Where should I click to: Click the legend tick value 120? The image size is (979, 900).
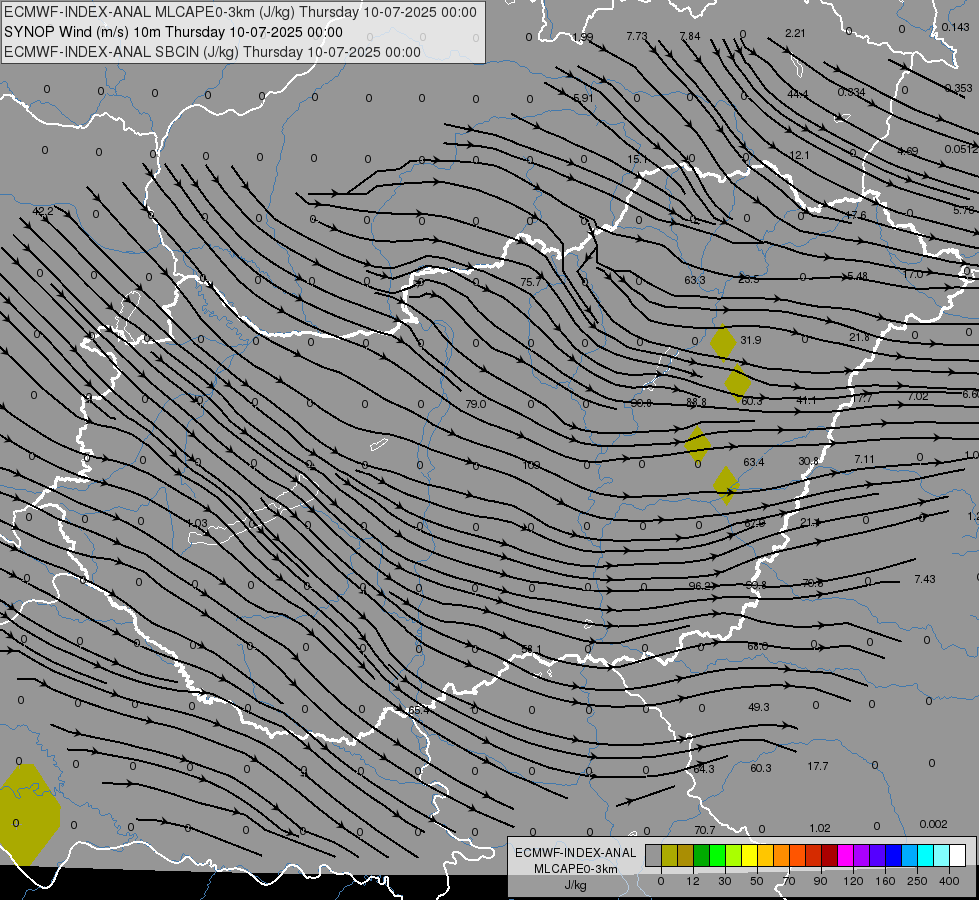click(x=853, y=881)
